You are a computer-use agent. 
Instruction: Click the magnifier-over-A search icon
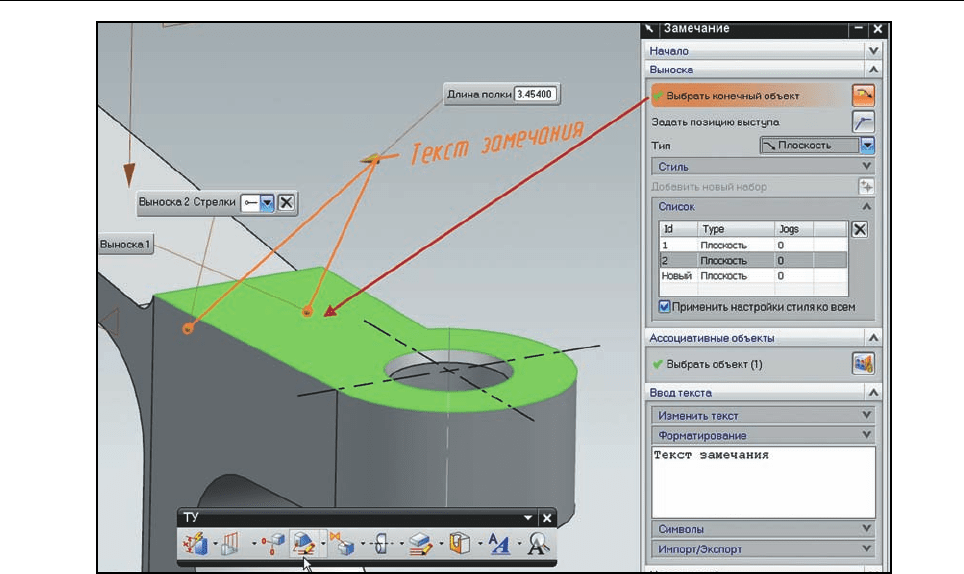[538, 544]
